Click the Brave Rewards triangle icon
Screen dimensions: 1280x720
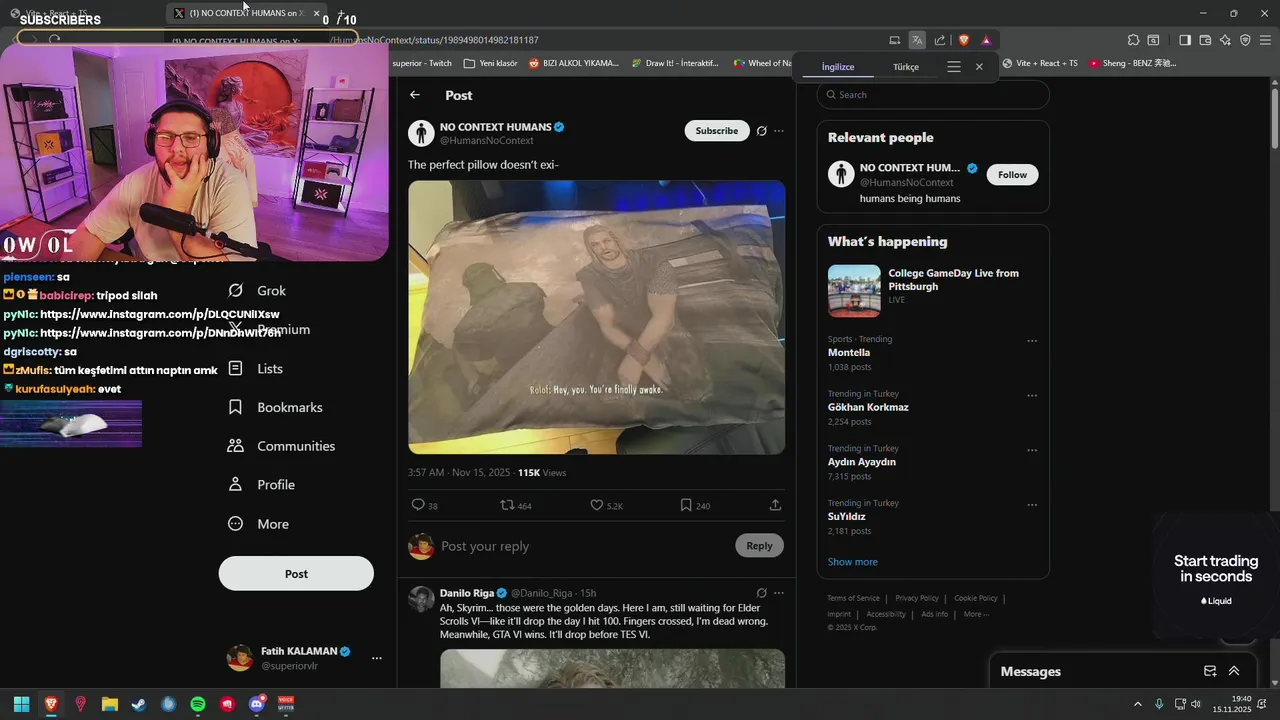pyautogui.click(x=986, y=40)
